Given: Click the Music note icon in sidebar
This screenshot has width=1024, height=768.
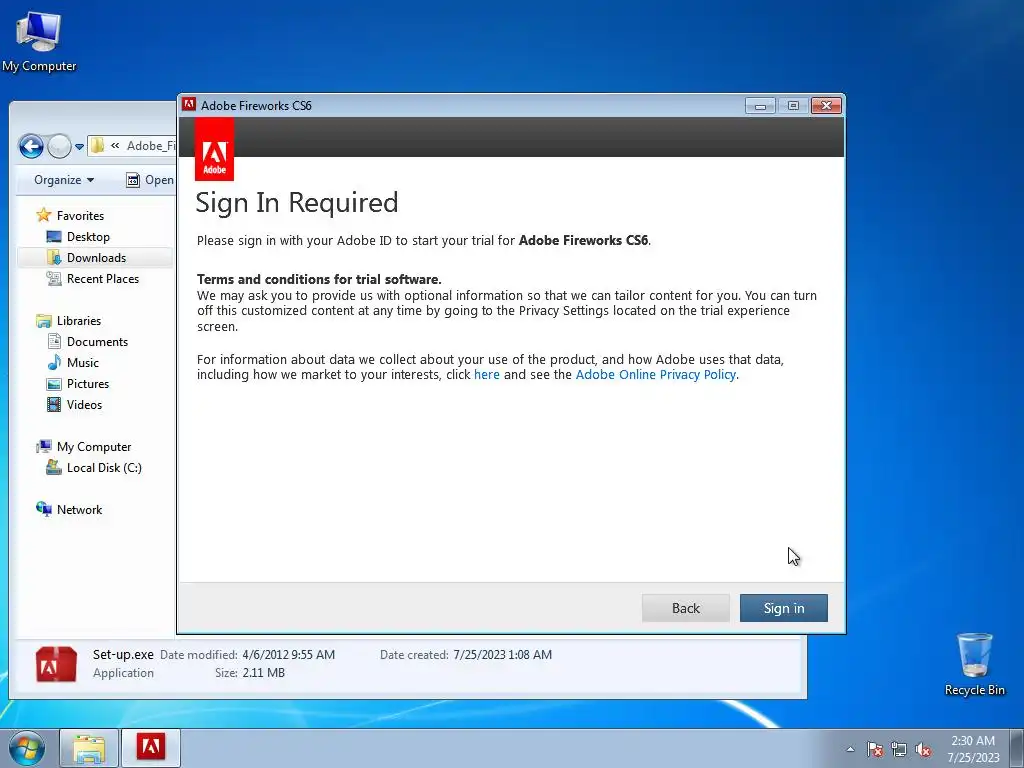Looking at the screenshot, I should coord(54,362).
